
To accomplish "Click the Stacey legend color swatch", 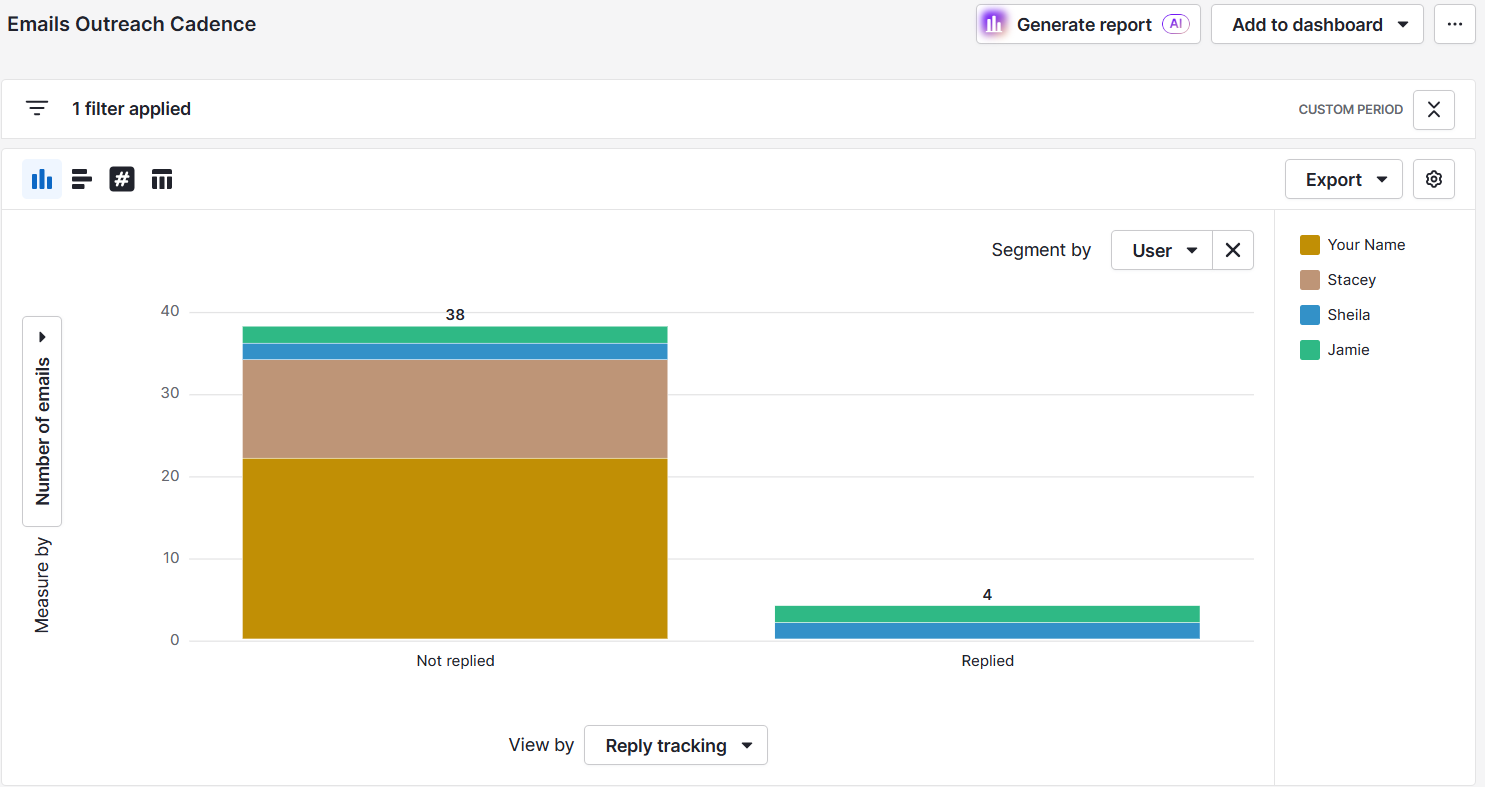I will pos(1310,280).
